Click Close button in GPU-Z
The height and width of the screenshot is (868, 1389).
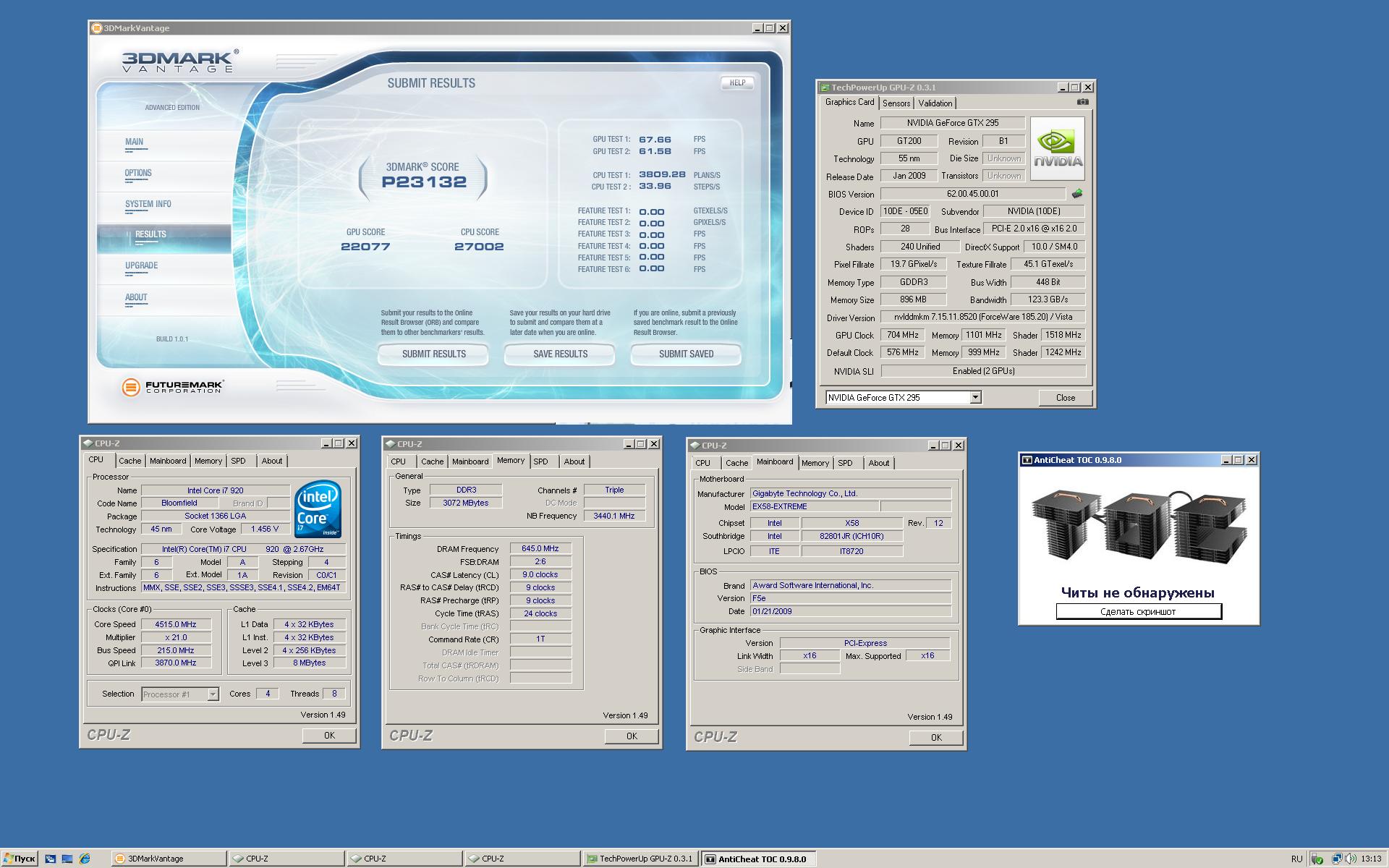coord(1065,398)
